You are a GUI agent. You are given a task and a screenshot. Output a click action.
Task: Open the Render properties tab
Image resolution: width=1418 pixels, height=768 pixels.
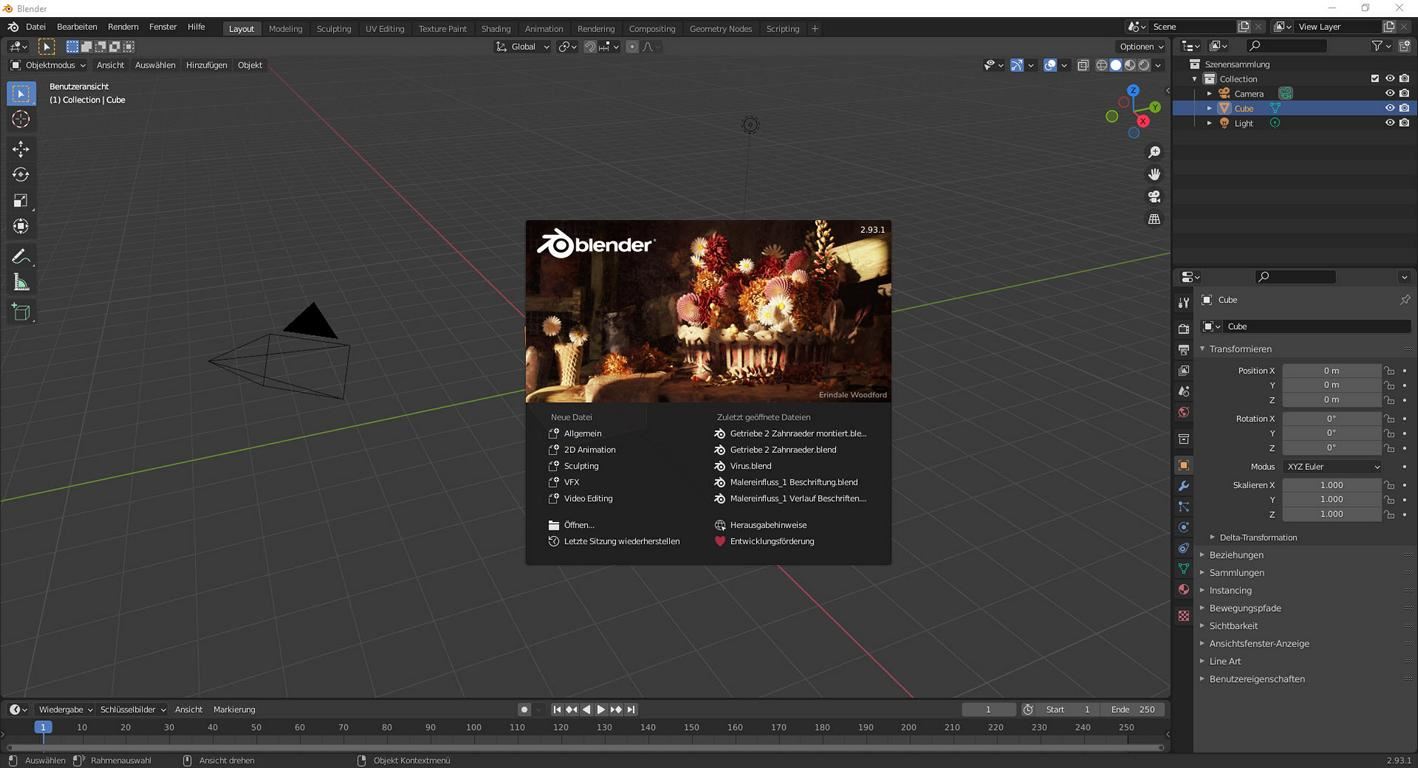click(1183, 328)
